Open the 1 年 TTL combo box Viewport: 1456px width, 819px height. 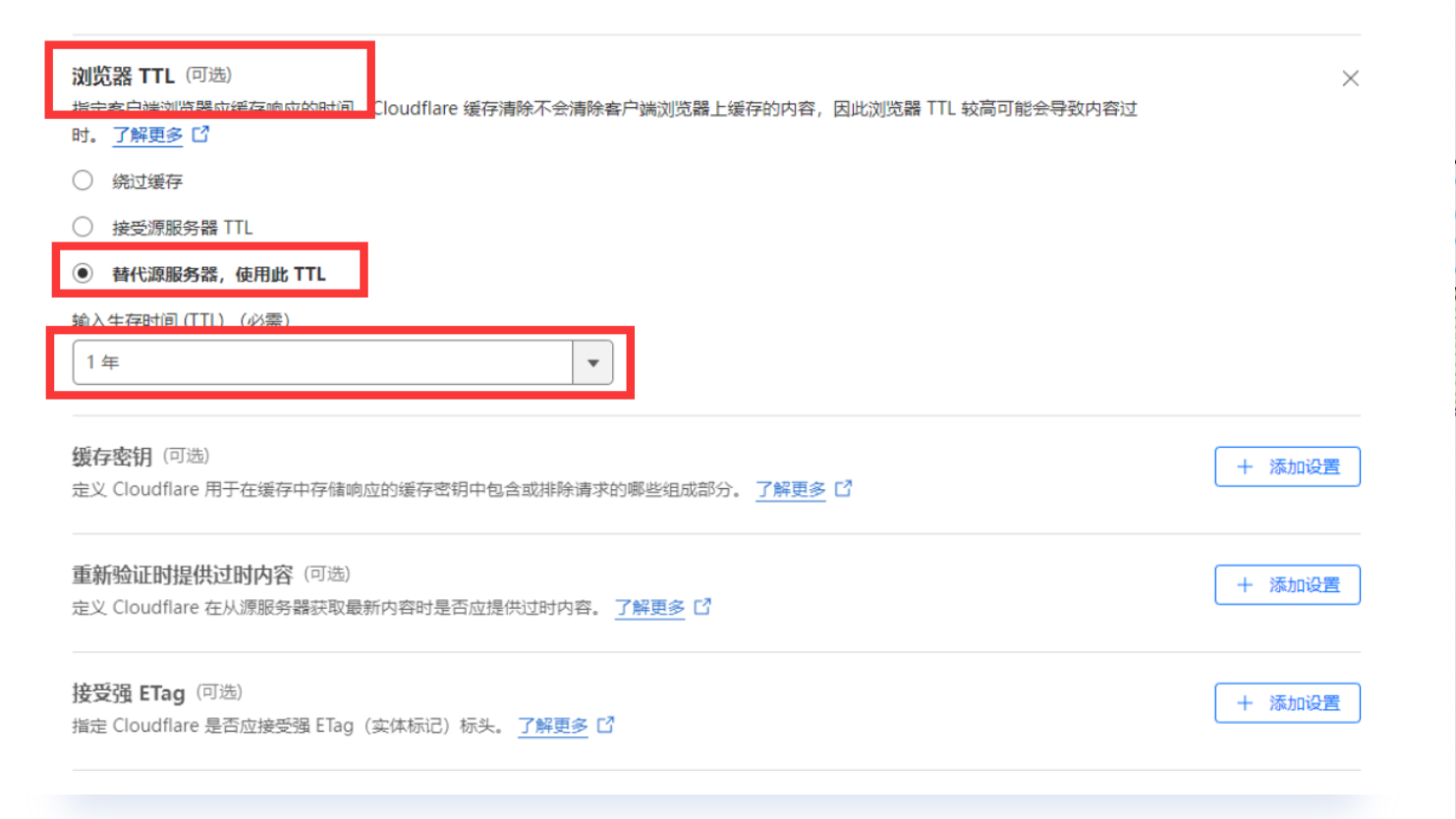(342, 362)
